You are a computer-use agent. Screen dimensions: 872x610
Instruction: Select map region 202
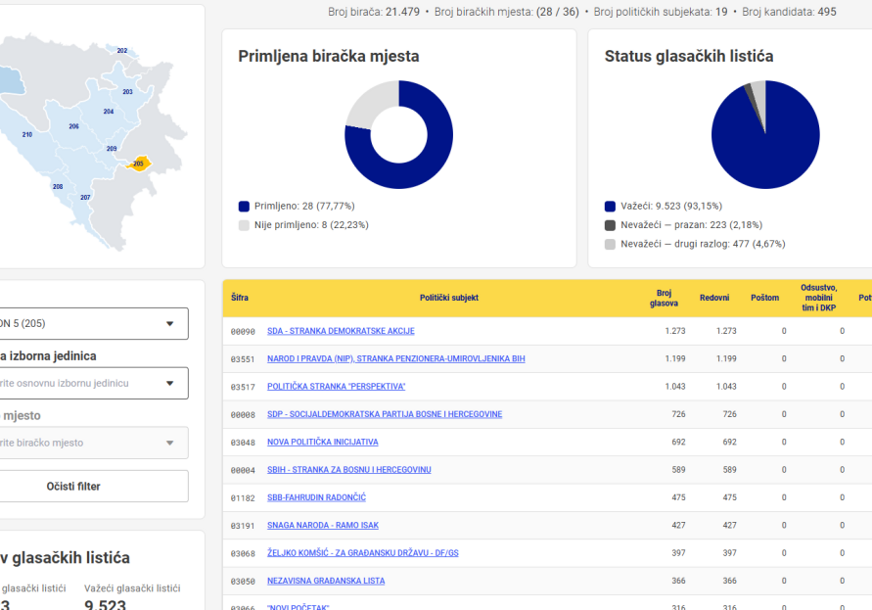click(x=122, y=51)
